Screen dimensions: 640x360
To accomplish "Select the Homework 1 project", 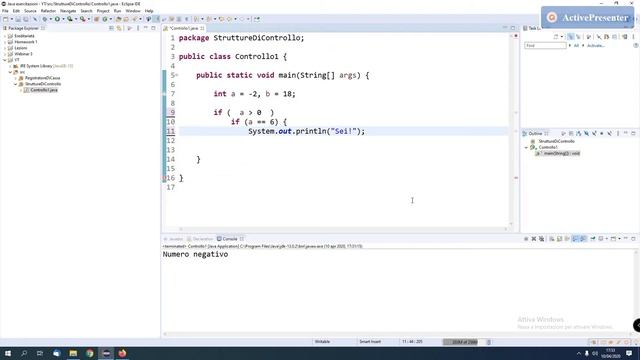I will 25,42.
